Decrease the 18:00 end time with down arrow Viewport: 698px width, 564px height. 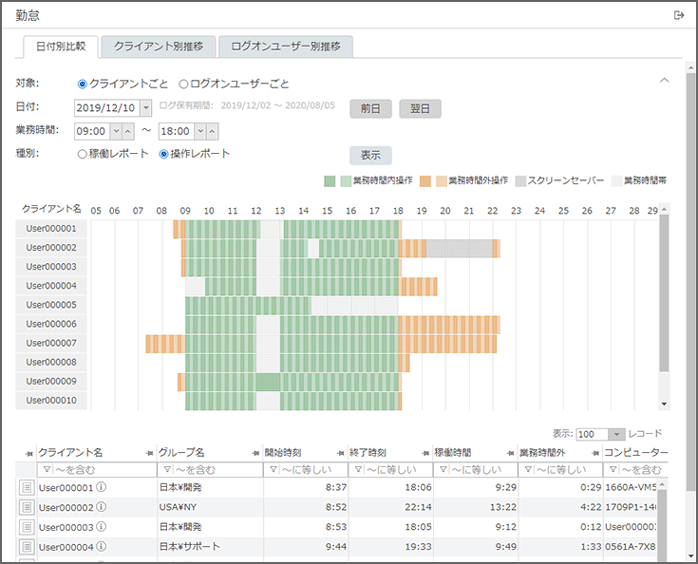[200, 131]
